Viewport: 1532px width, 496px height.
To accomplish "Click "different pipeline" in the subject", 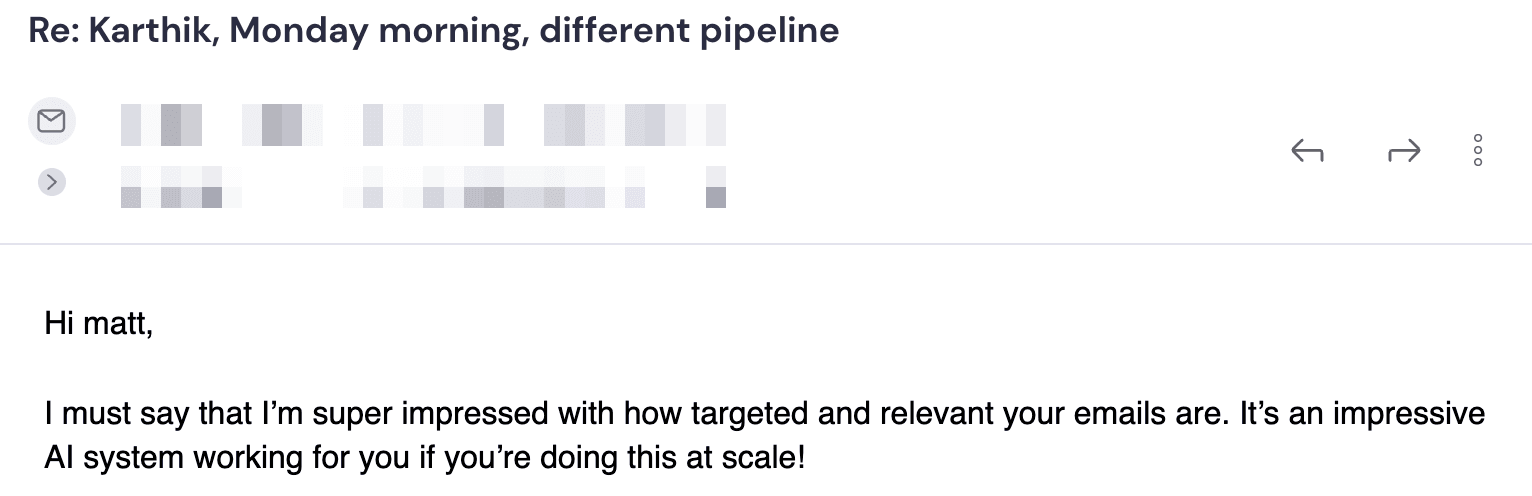I will (689, 31).
